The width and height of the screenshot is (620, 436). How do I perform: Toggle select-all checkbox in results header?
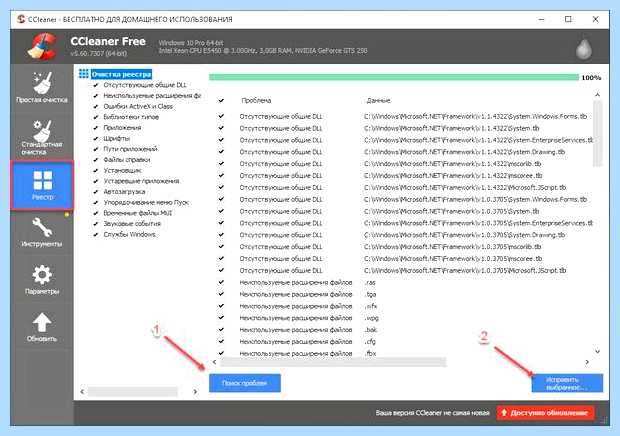221,100
